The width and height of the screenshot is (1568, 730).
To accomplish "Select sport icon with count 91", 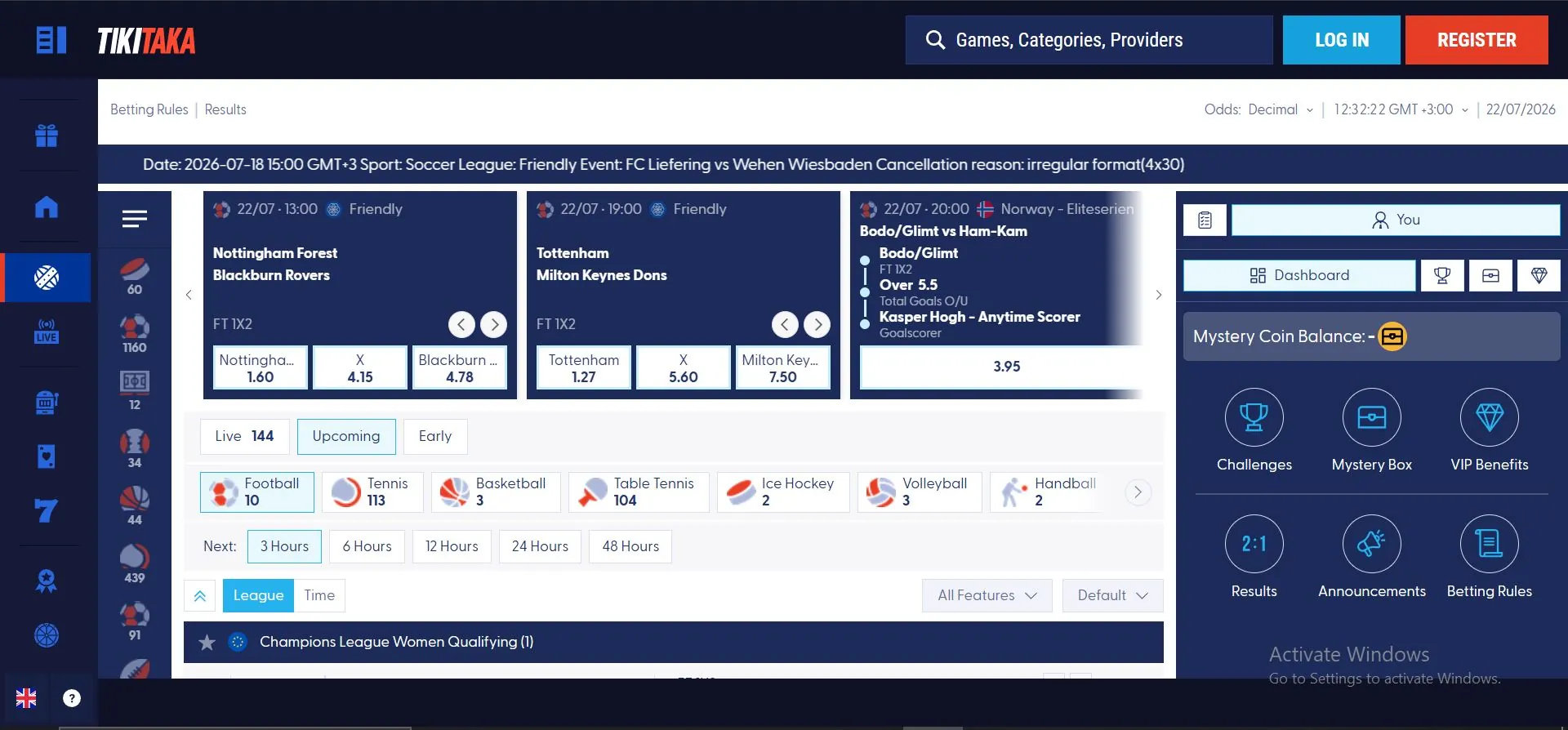I will [x=135, y=621].
